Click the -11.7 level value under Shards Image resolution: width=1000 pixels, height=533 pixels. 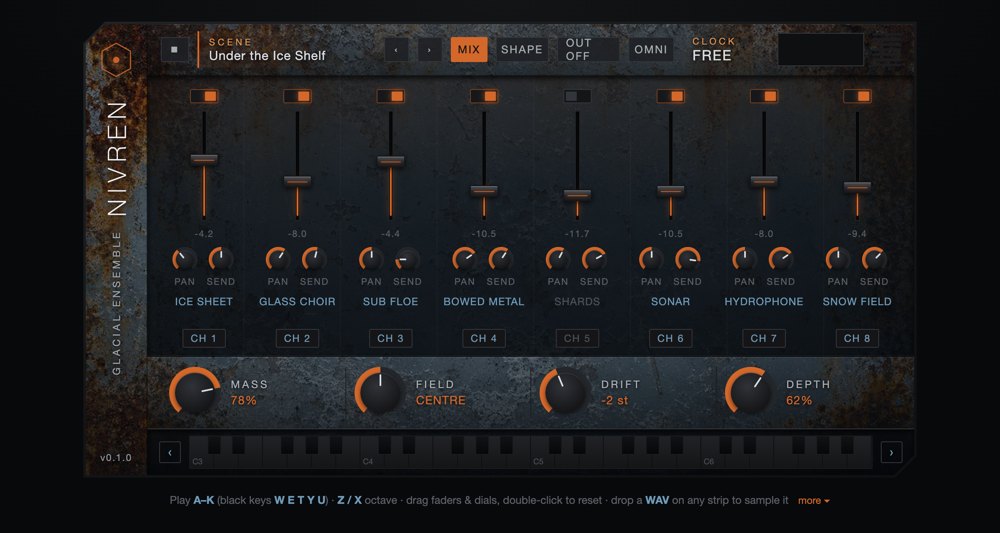coord(577,234)
